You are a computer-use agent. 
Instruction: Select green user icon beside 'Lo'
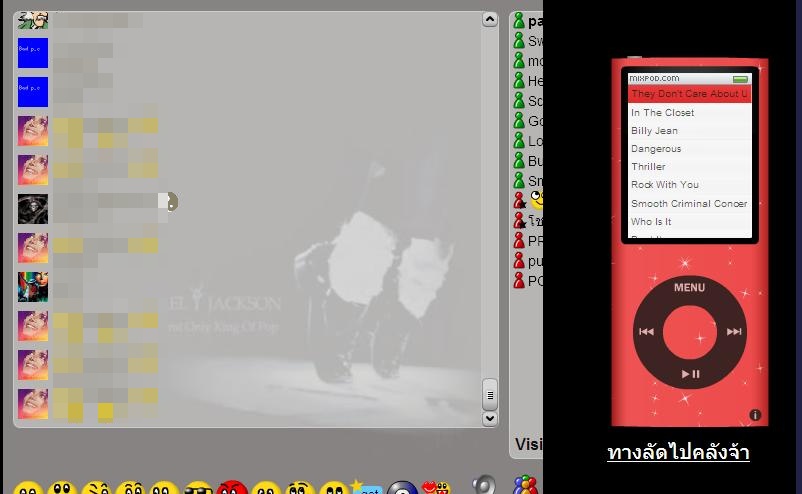pyautogui.click(x=519, y=141)
